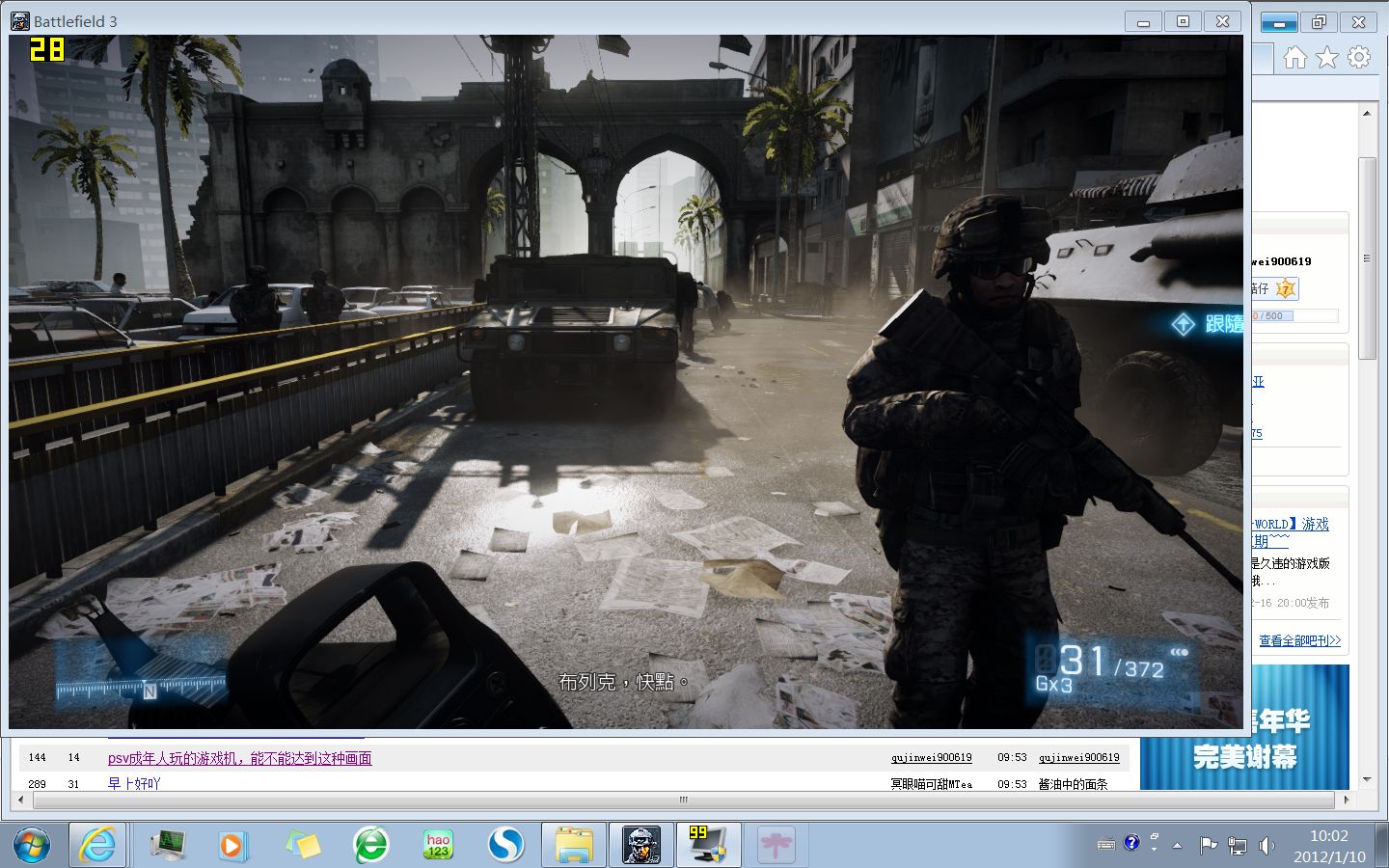This screenshot has width=1389, height=868.
Task: Click the IE horizontal scrollbar left arrow
Action: pos(21,800)
